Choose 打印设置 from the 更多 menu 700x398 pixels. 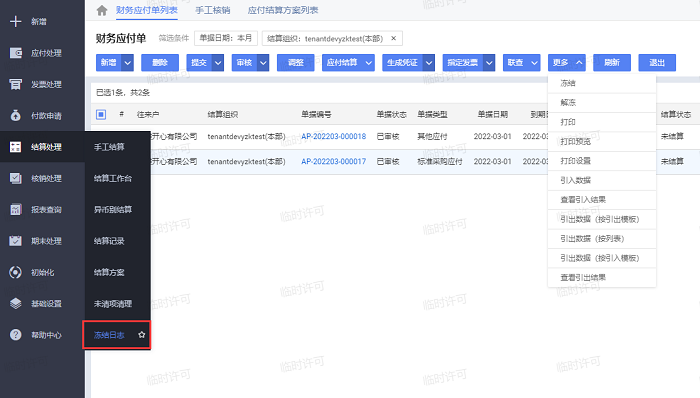[602, 161]
